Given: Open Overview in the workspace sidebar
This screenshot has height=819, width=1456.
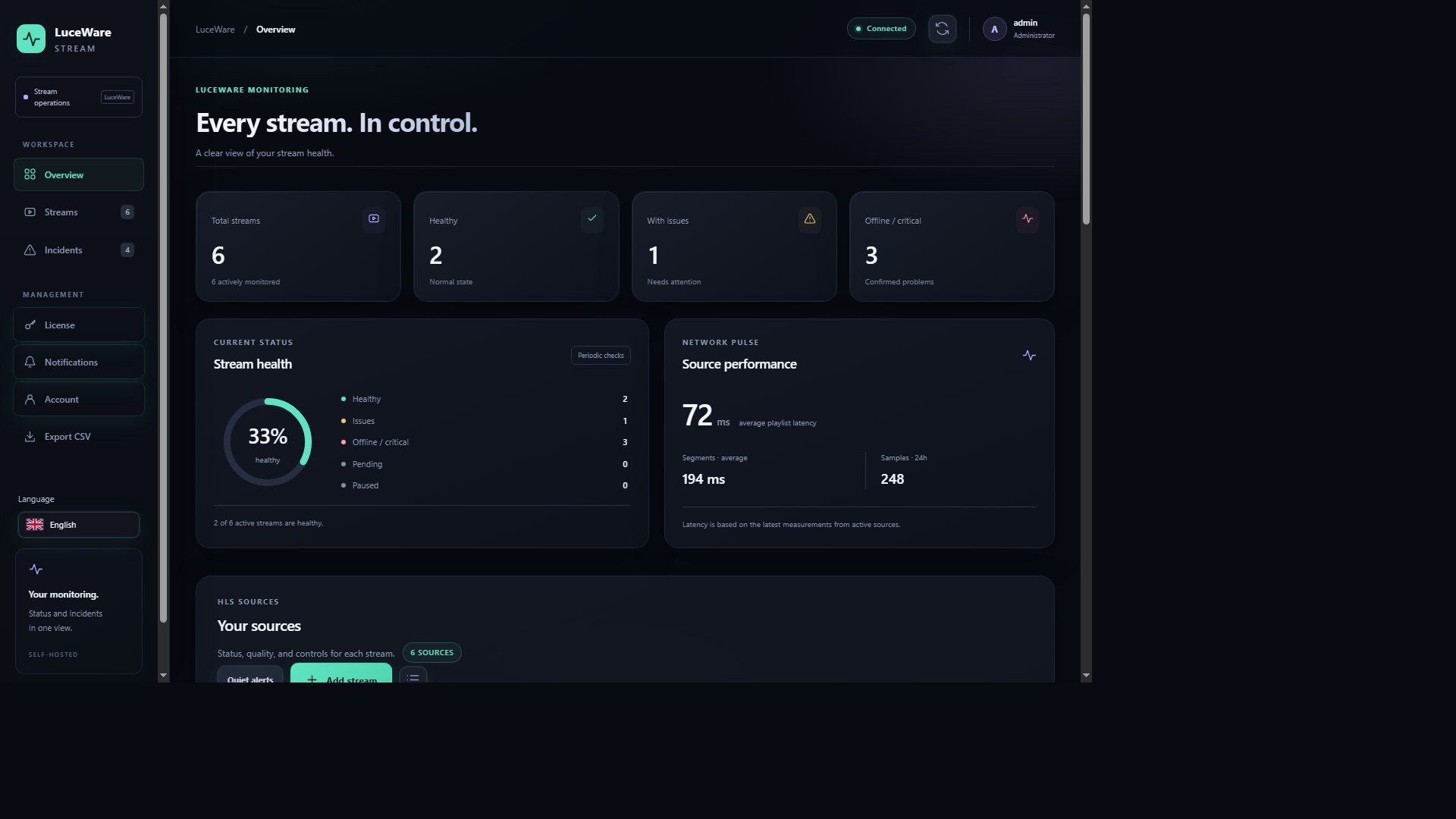Looking at the screenshot, I should point(79,174).
